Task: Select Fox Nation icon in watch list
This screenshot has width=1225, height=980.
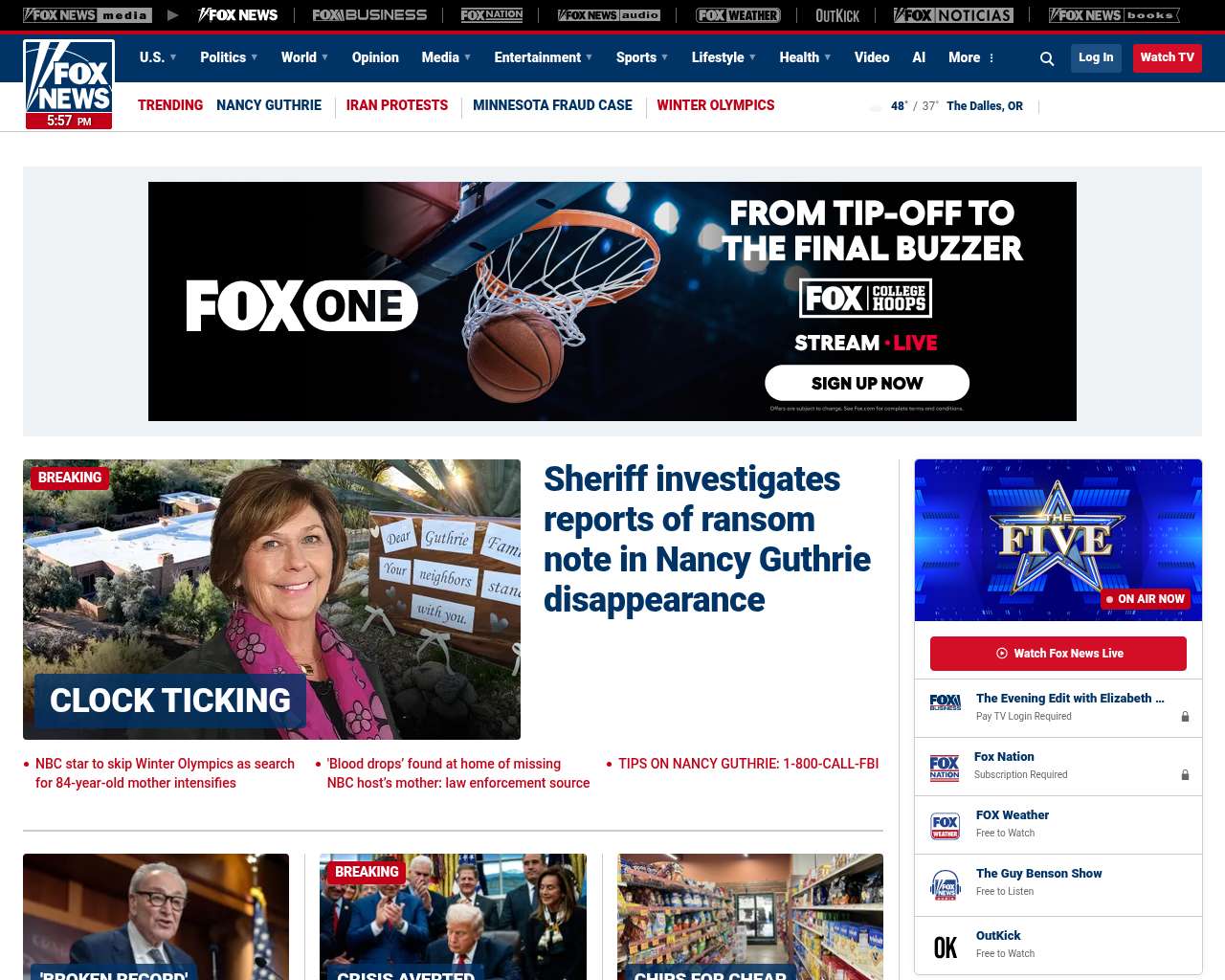Action: point(945,768)
